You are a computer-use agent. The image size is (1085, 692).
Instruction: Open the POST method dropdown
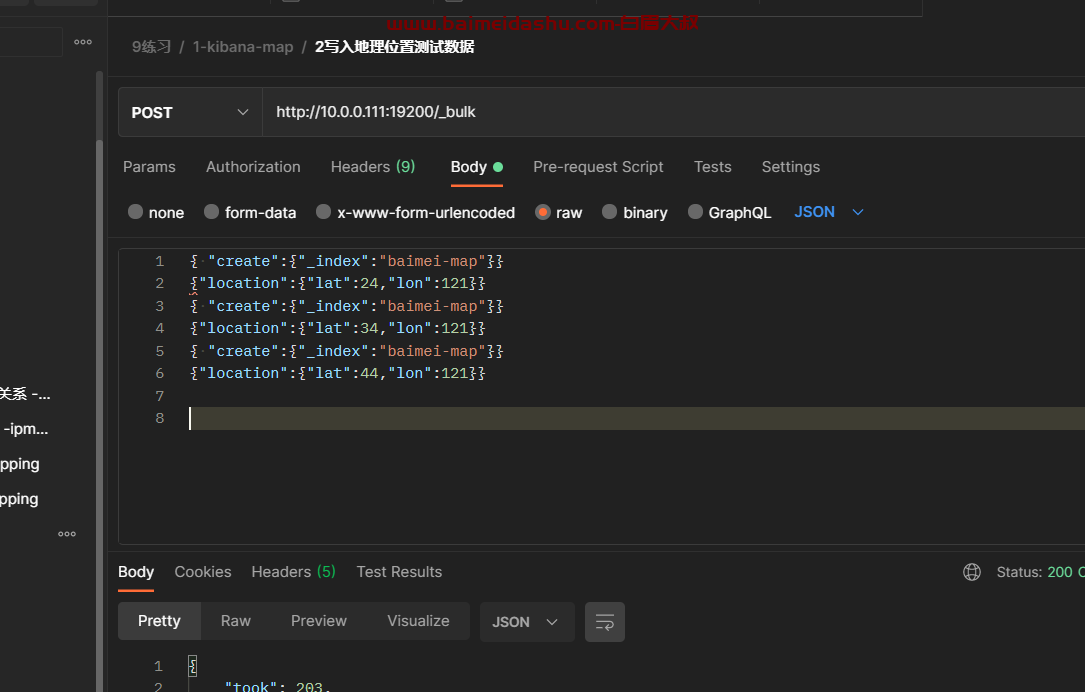pyautogui.click(x=190, y=112)
